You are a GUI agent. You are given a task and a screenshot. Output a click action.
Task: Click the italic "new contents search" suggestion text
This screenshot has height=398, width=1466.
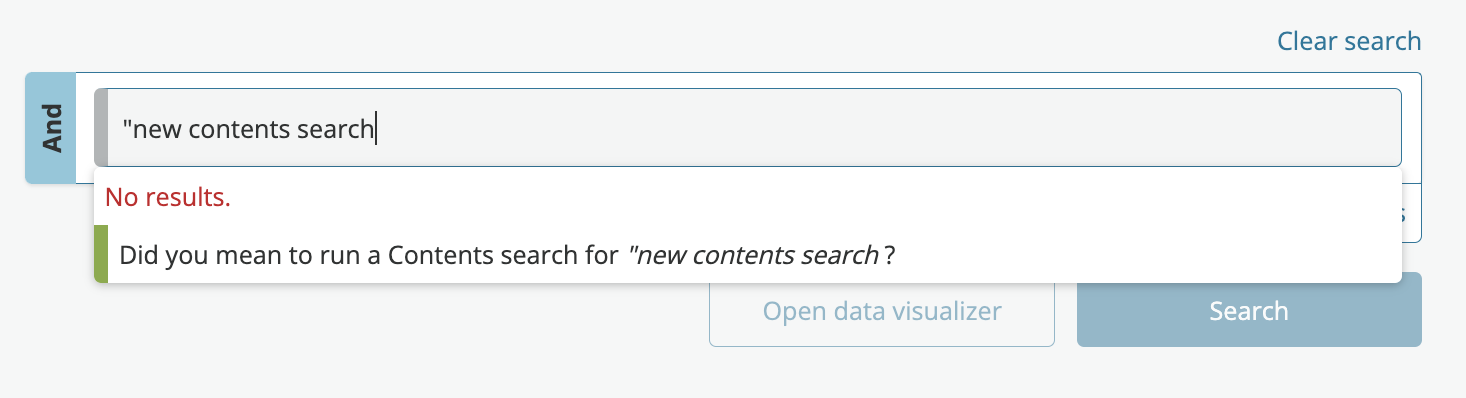click(753, 255)
